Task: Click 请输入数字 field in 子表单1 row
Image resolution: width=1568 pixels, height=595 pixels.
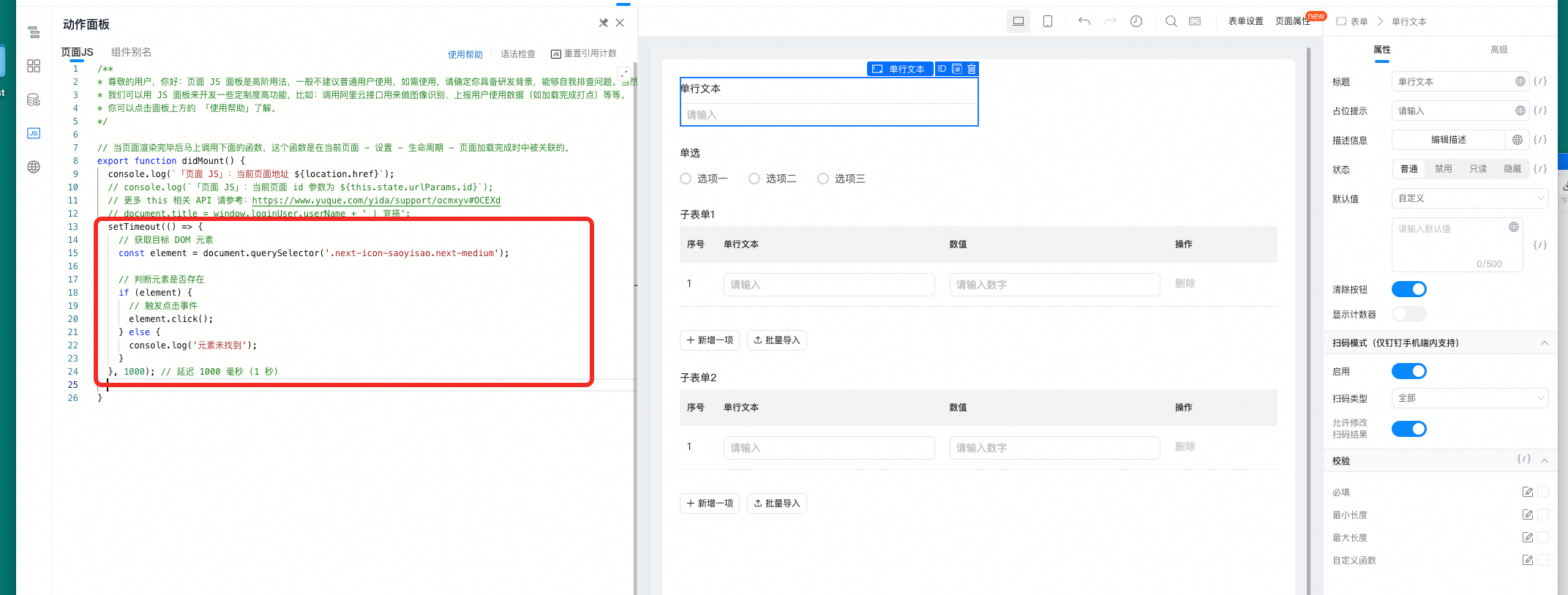Action: click(1055, 285)
